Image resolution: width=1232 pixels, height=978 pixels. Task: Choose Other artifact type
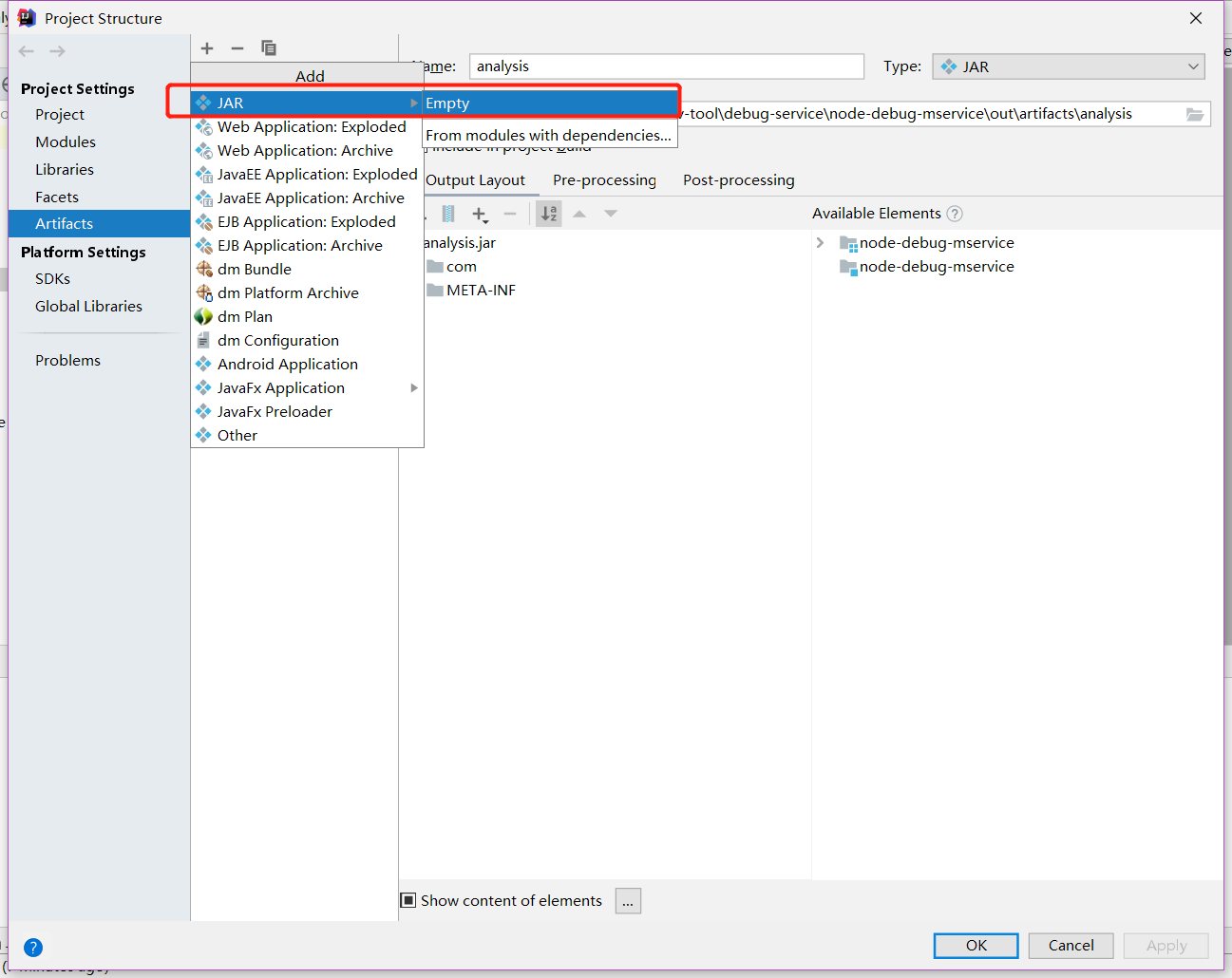(x=307, y=435)
